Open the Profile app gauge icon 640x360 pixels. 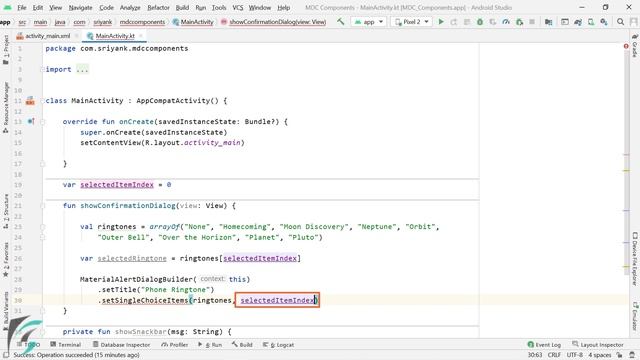point(506,22)
